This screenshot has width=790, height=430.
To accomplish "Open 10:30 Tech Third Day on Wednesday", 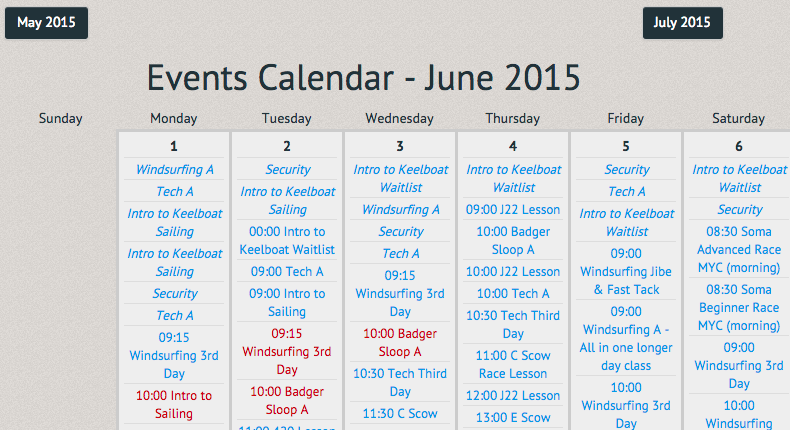I will (400, 383).
